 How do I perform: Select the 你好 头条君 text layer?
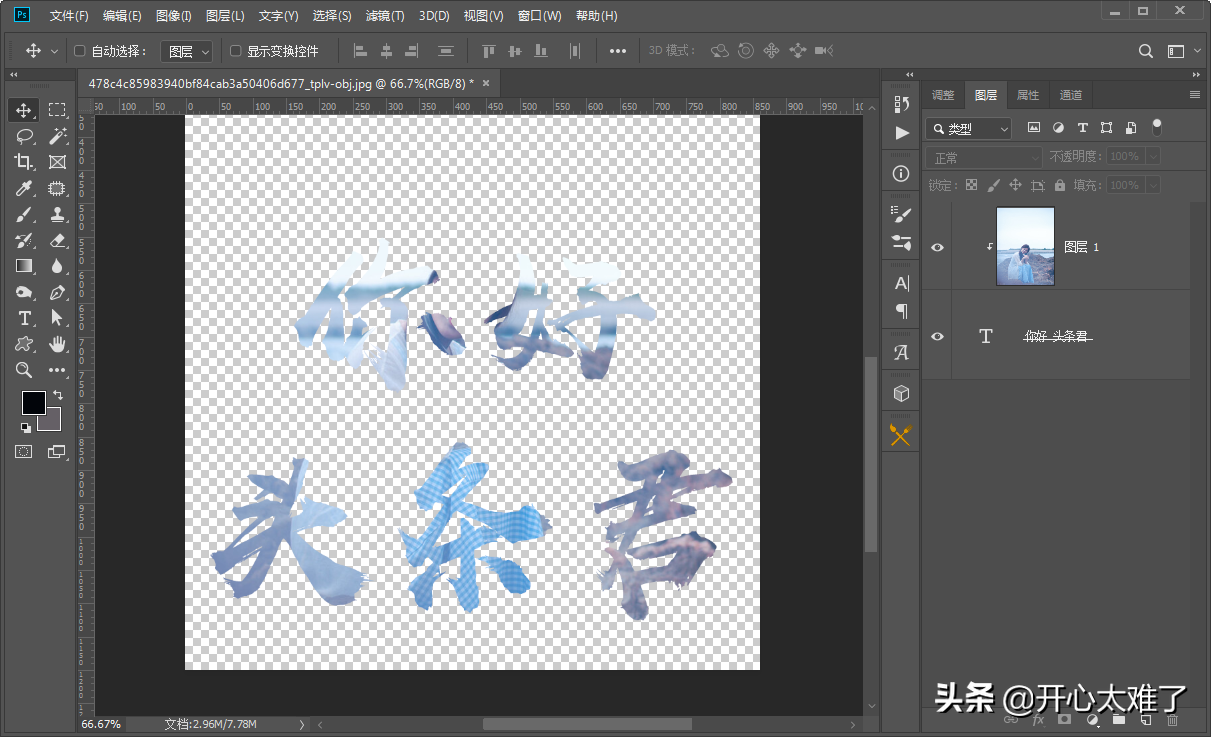[x=1058, y=337]
